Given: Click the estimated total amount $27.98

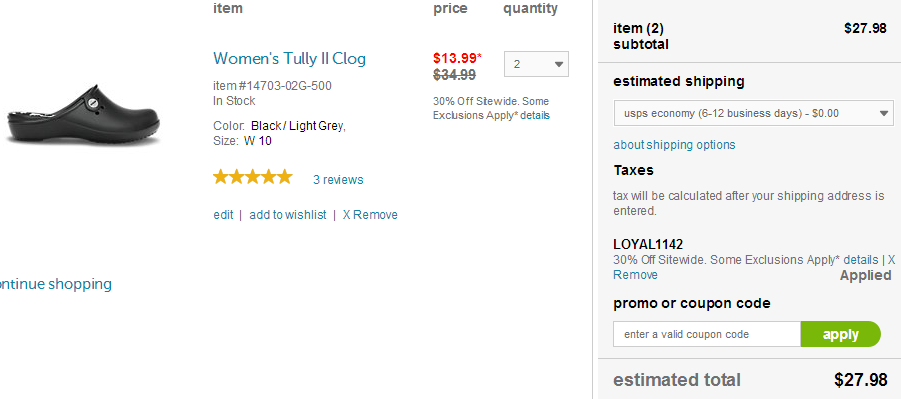Looking at the screenshot, I should (x=861, y=380).
